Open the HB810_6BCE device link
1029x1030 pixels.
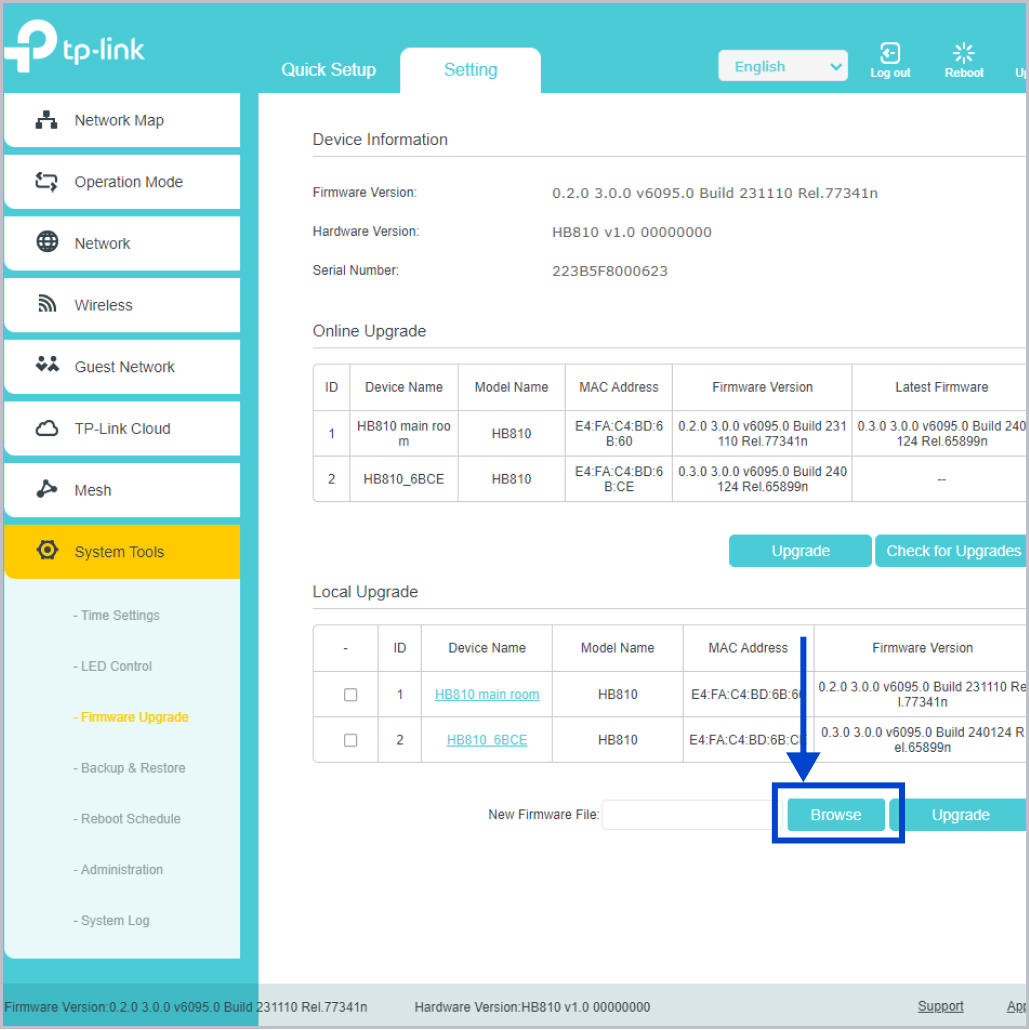pos(487,740)
